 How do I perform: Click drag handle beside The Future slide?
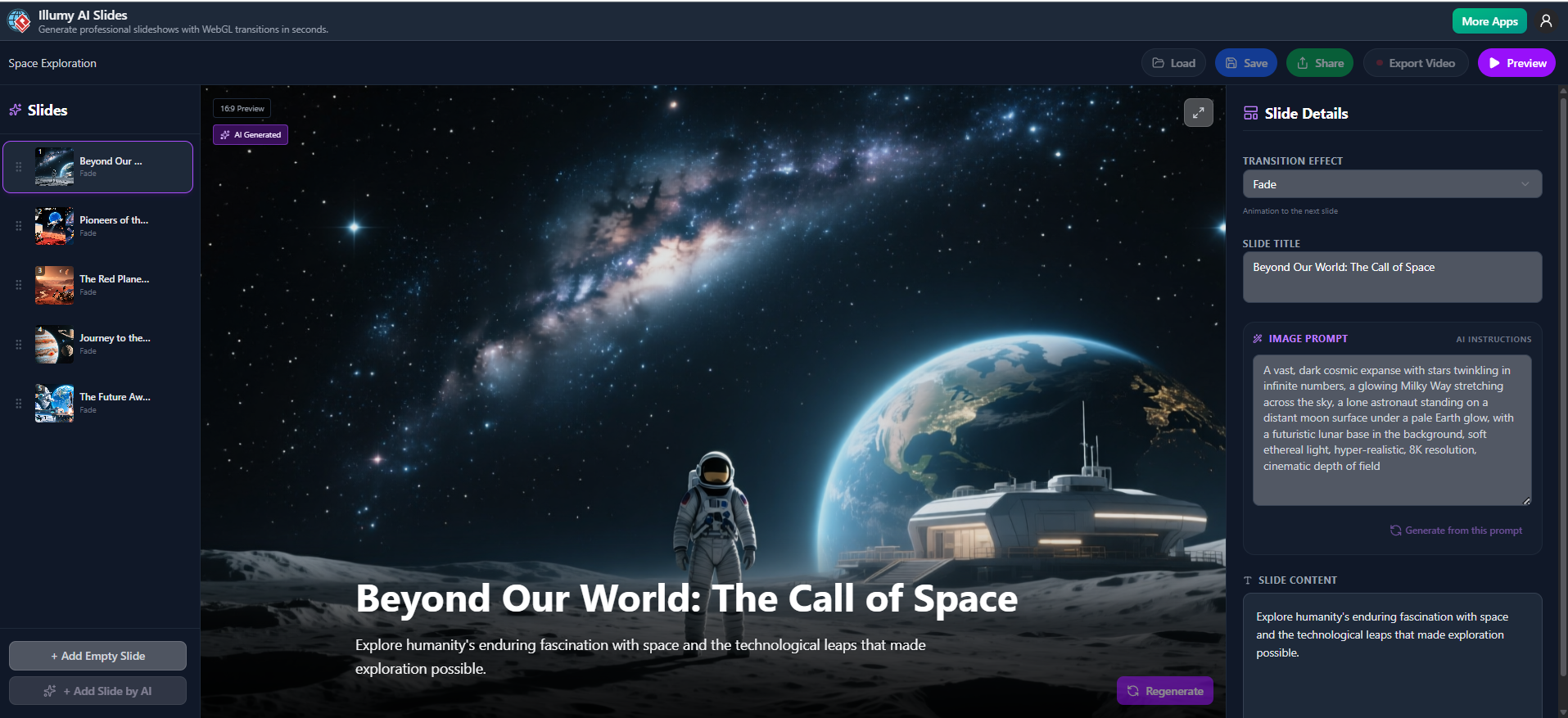19,403
